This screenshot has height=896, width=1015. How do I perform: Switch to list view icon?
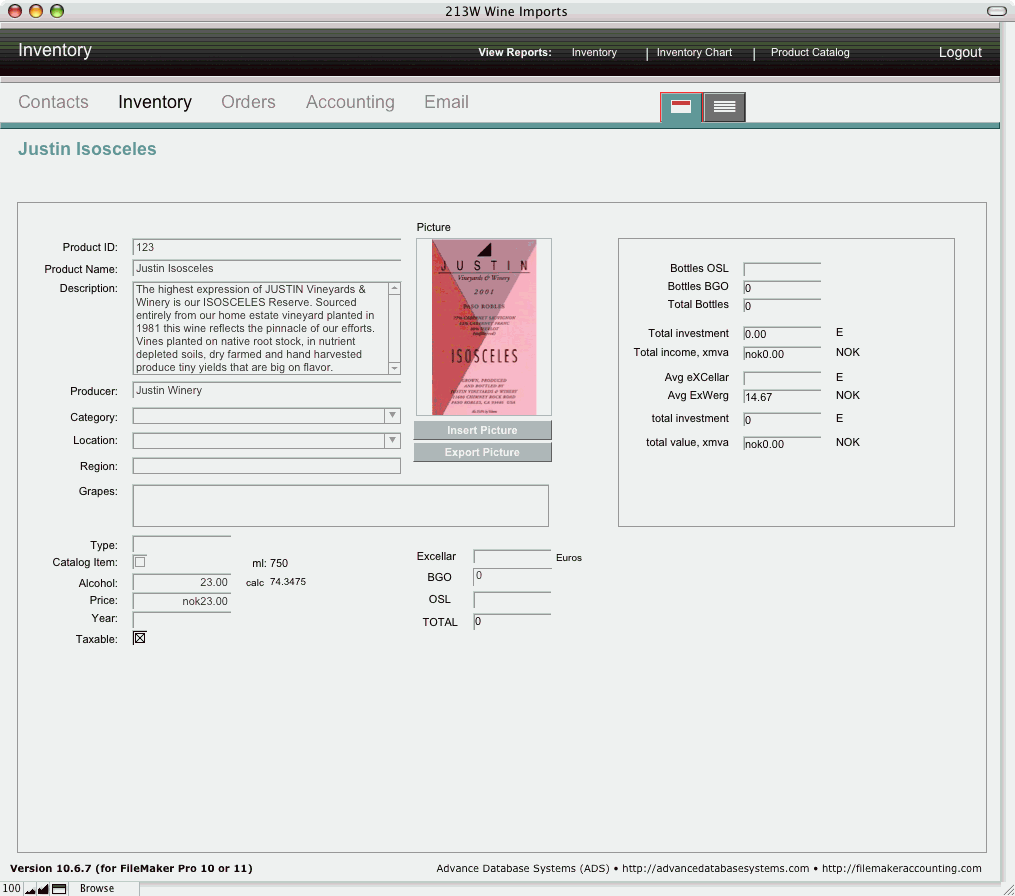(x=724, y=107)
